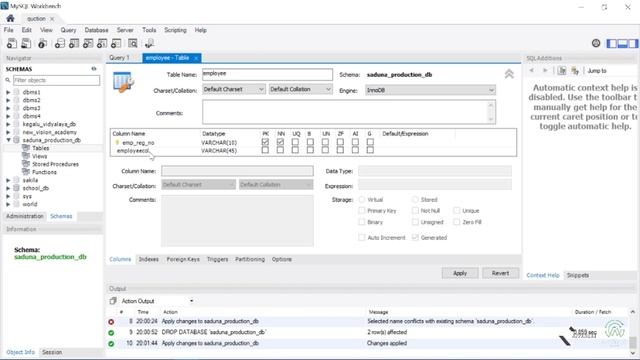Click the Table Name input field
This screenshot has height=360, width=640.
point(267,74)
